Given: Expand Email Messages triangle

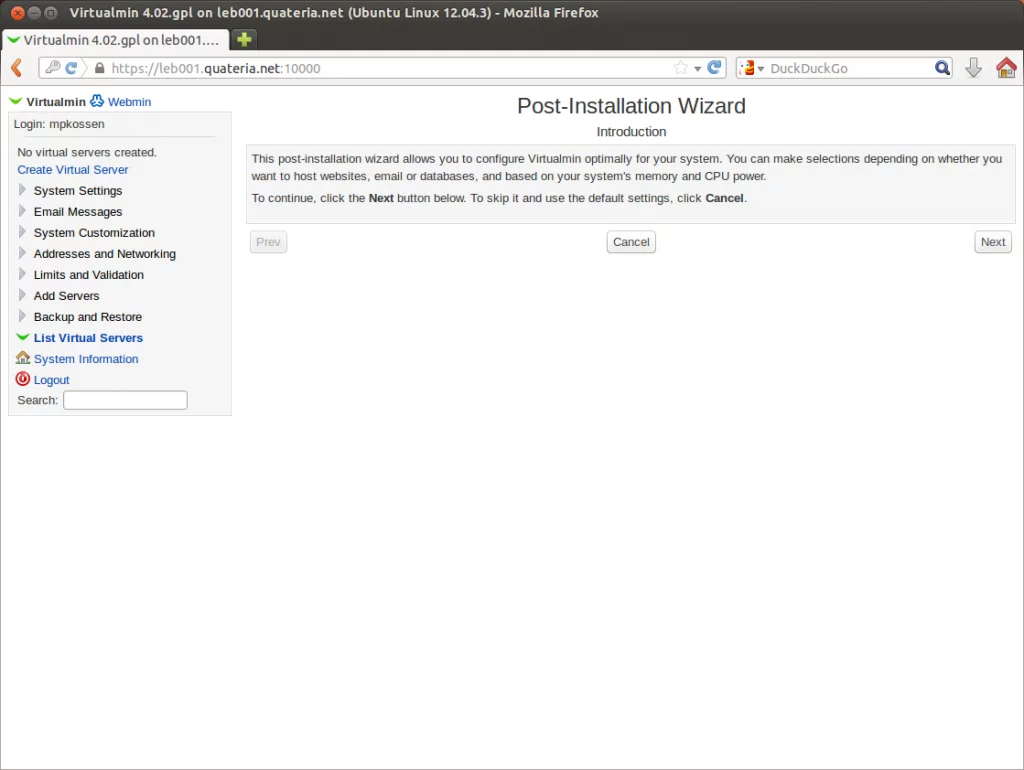Looking at the screenshot, I should click(x=22, y=211).
